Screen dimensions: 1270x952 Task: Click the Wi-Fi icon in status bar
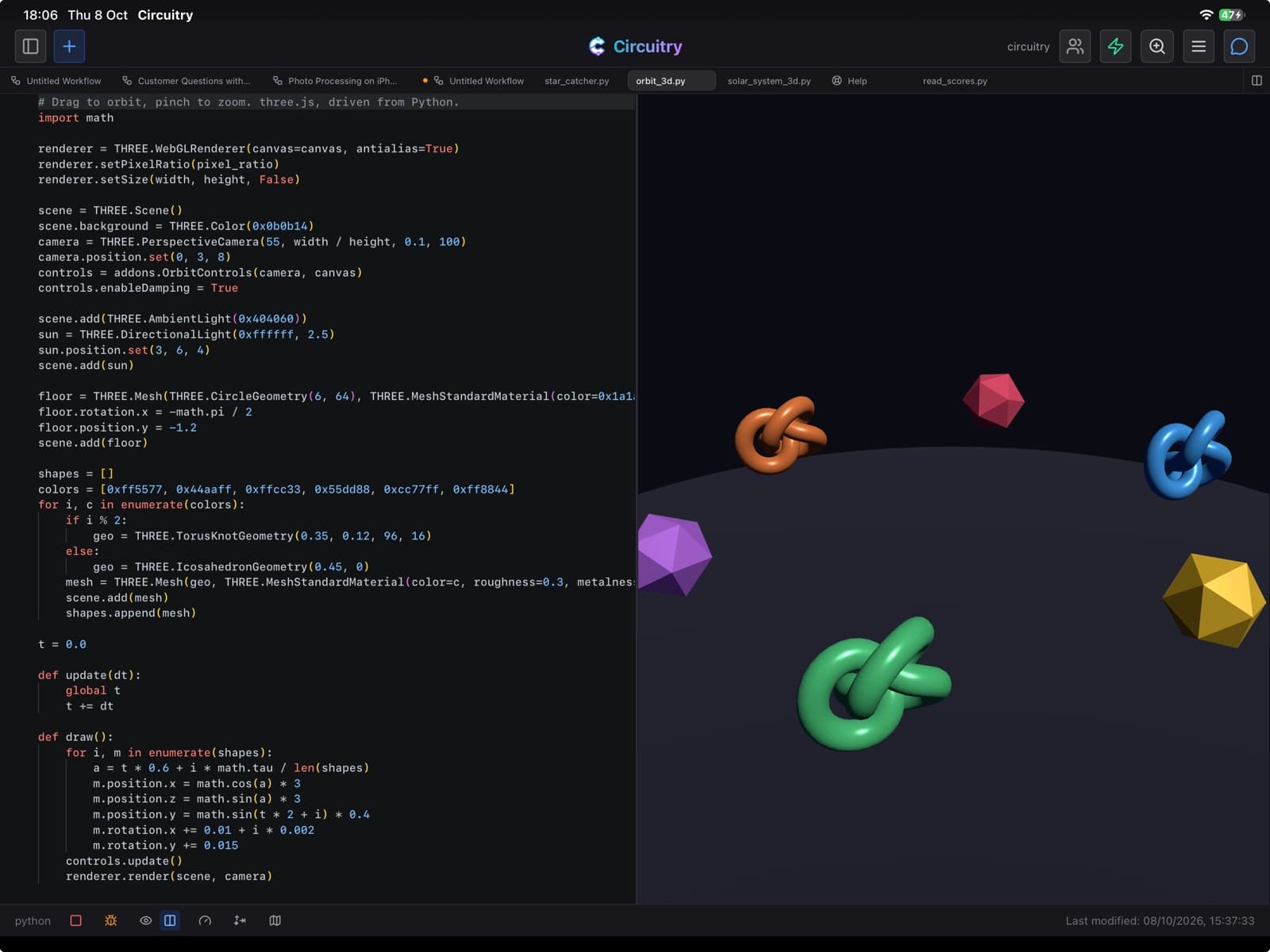point(1206,15)
